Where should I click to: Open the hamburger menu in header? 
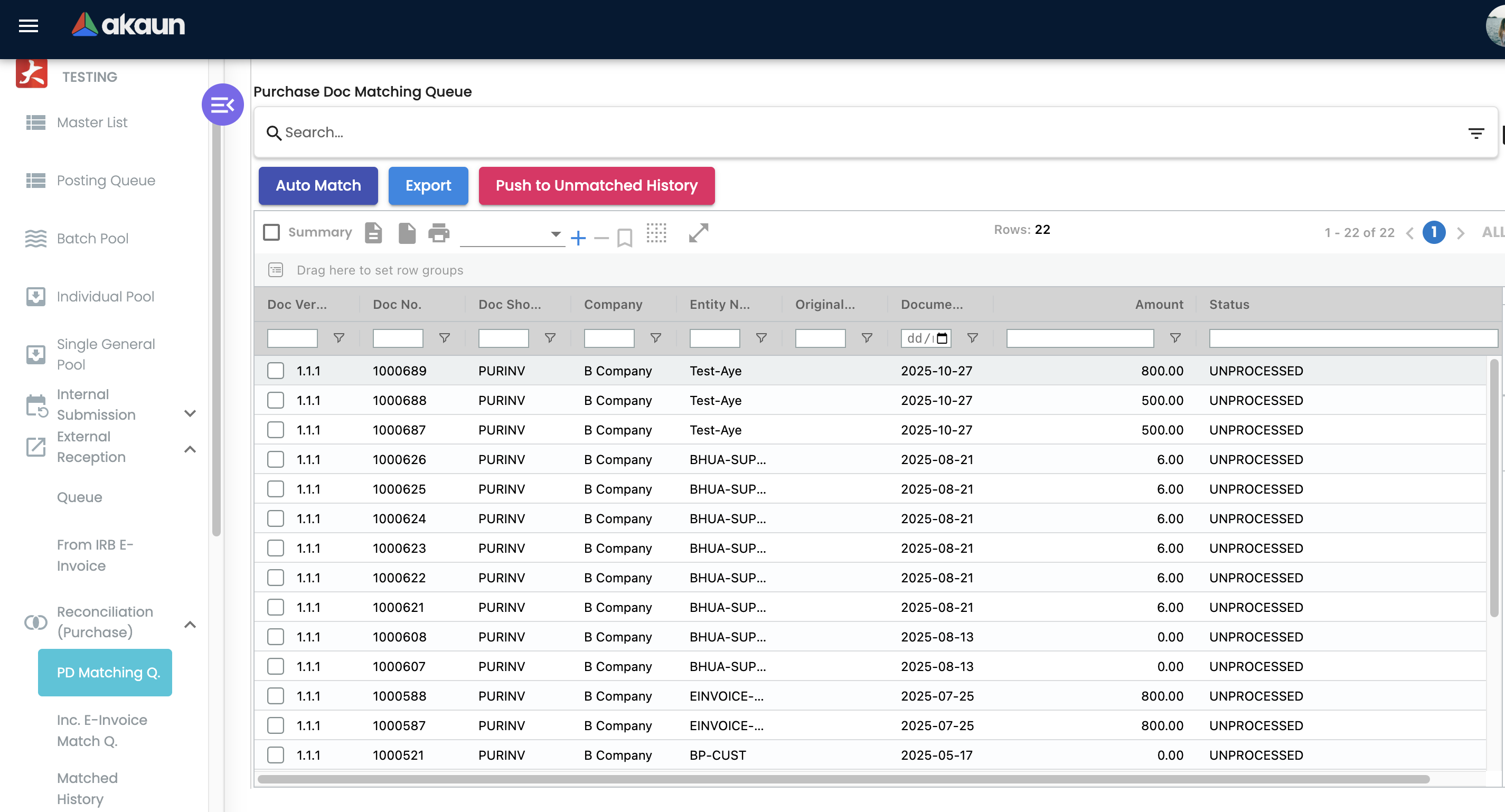tap(28, 26)
